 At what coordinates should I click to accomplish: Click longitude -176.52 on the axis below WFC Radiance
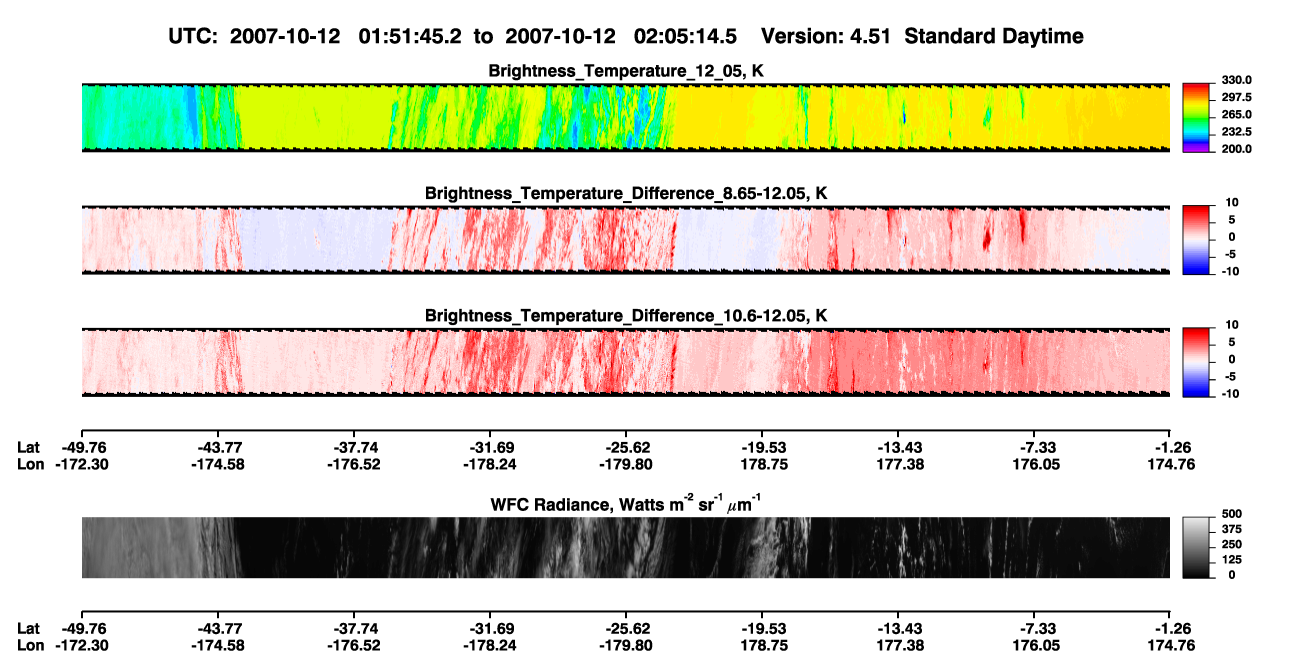click(353, 645)
